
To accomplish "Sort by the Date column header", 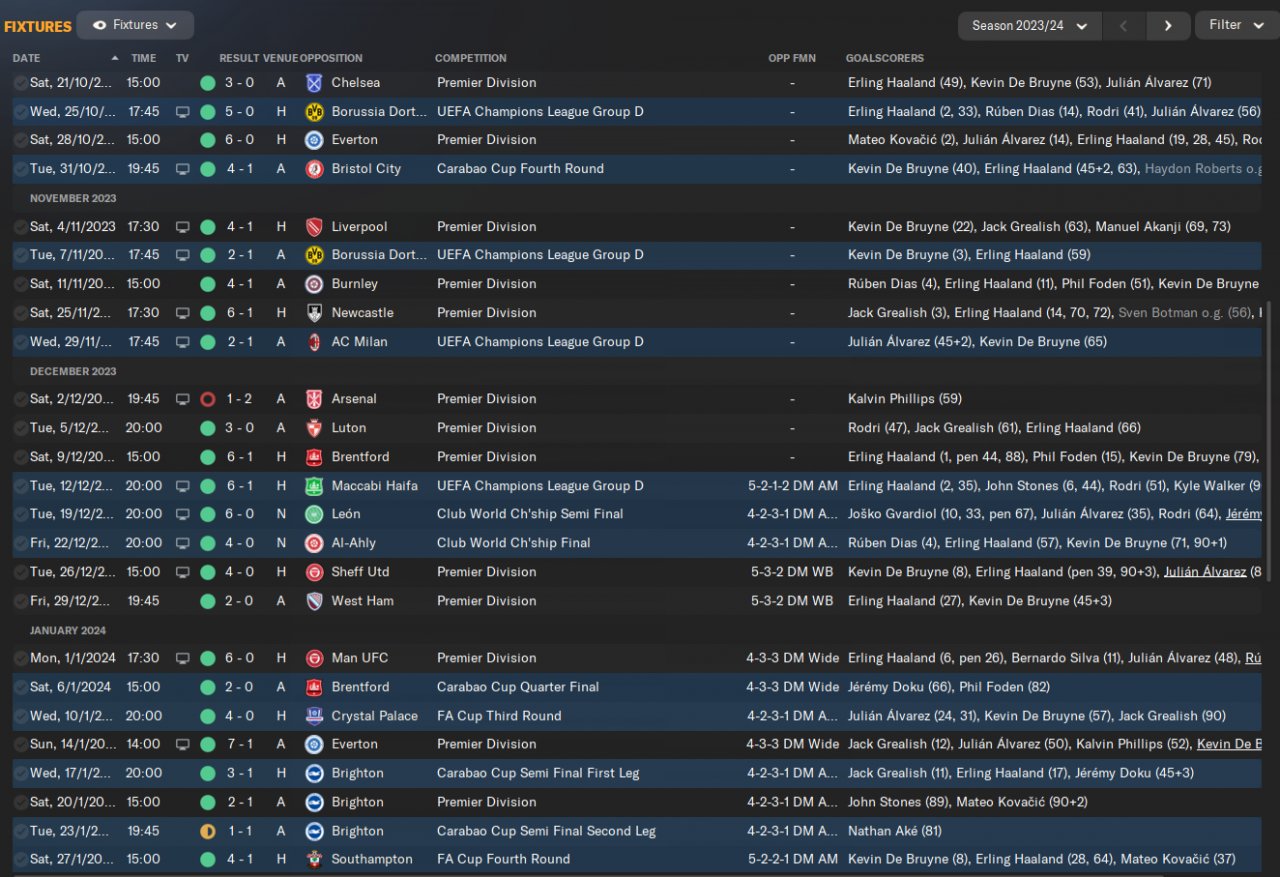I will pyautogui.click(x=27, y=58).
